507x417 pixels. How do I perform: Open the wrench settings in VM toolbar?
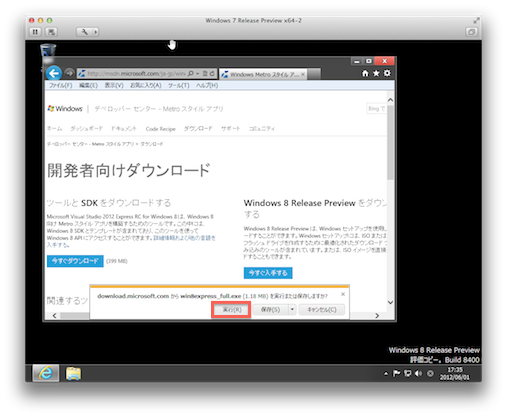[84, 32]
